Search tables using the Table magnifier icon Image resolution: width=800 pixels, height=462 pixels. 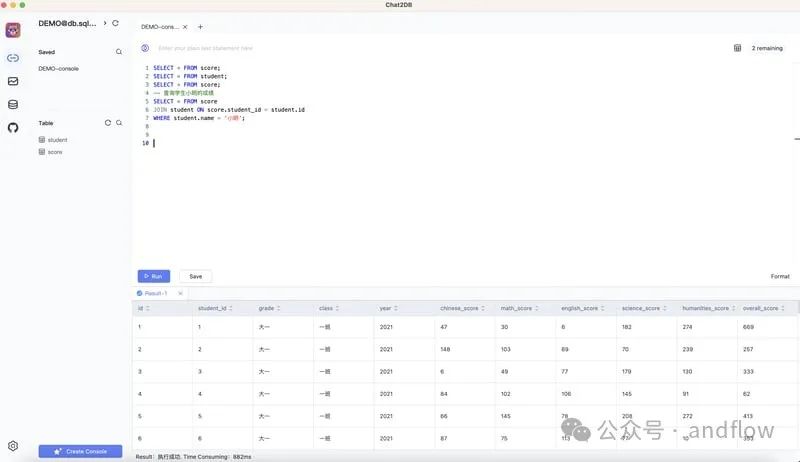point(119,123)
